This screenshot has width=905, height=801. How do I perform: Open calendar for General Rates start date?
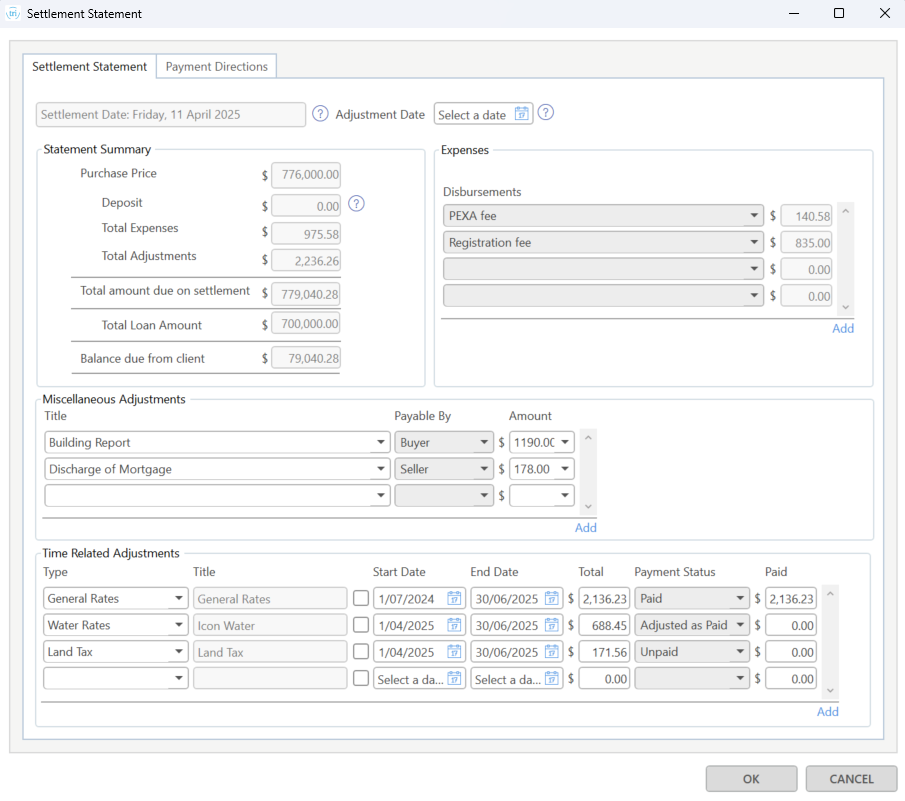coord(454,599)
